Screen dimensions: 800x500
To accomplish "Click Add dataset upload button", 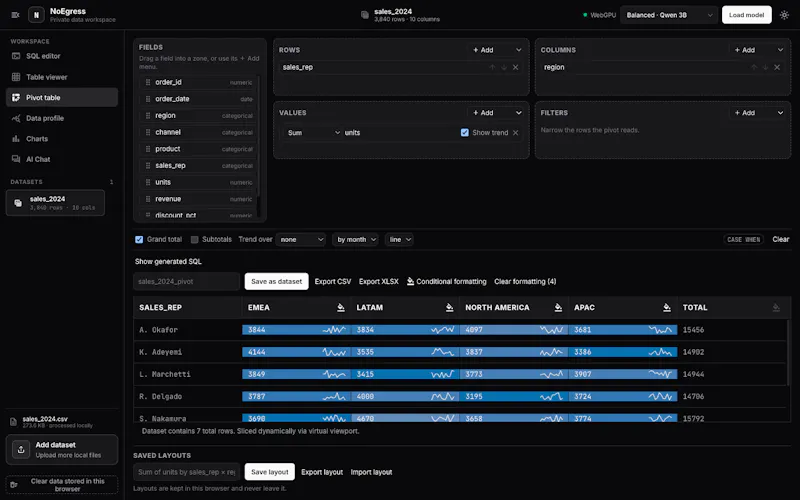I will 62,449.
